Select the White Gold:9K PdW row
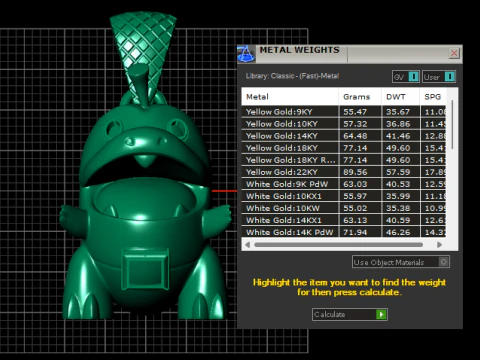480x360 pixels. [344, 184]
